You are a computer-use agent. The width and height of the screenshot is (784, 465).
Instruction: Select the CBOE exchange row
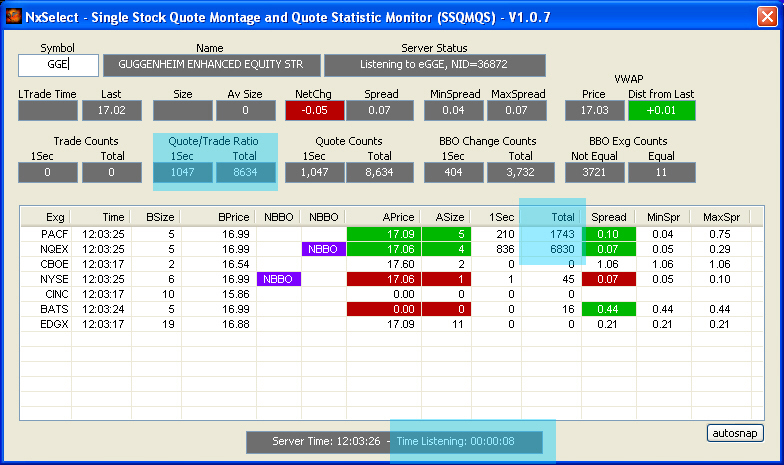coord(392,264)
